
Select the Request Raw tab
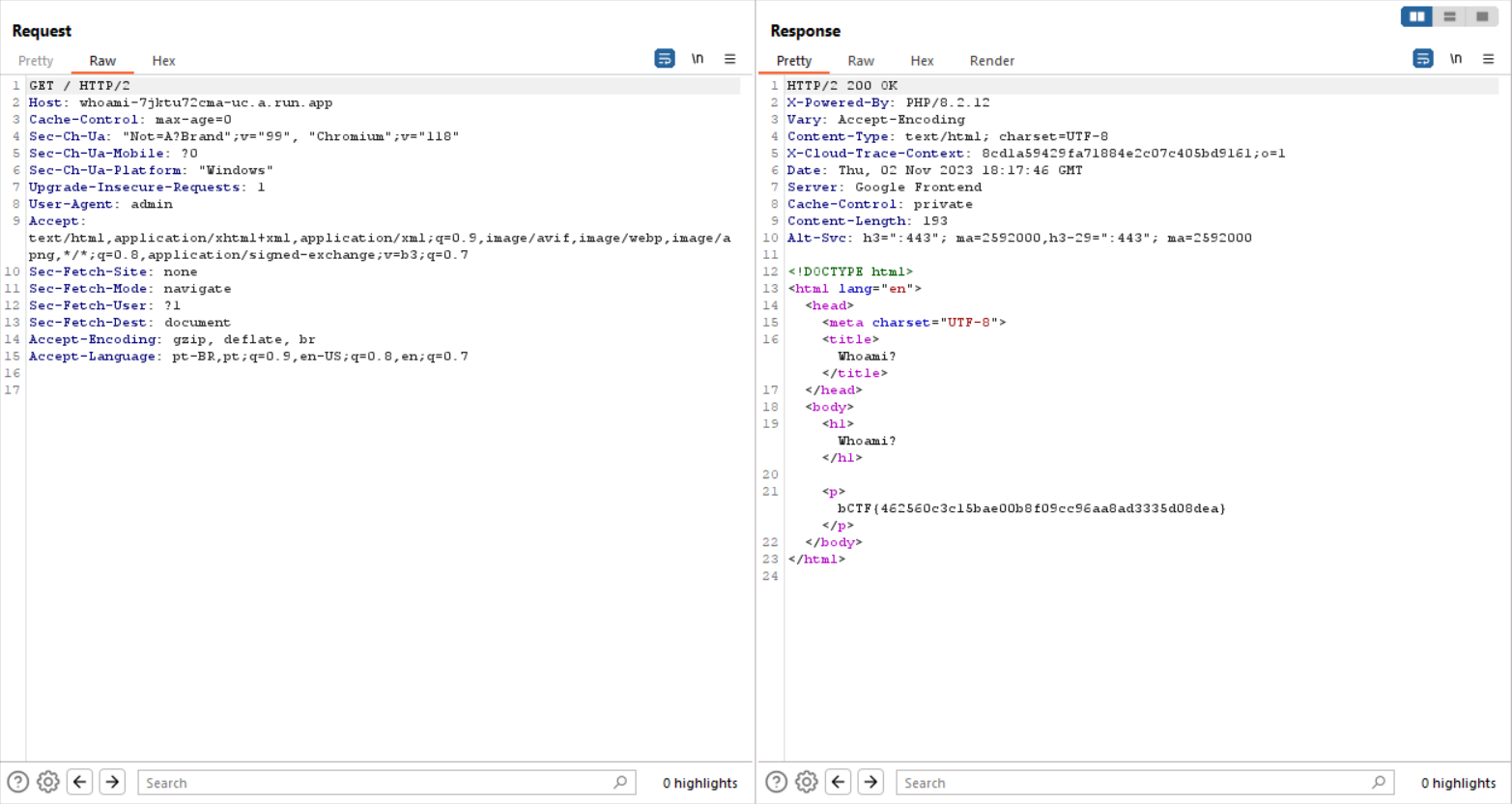(102, 61)
